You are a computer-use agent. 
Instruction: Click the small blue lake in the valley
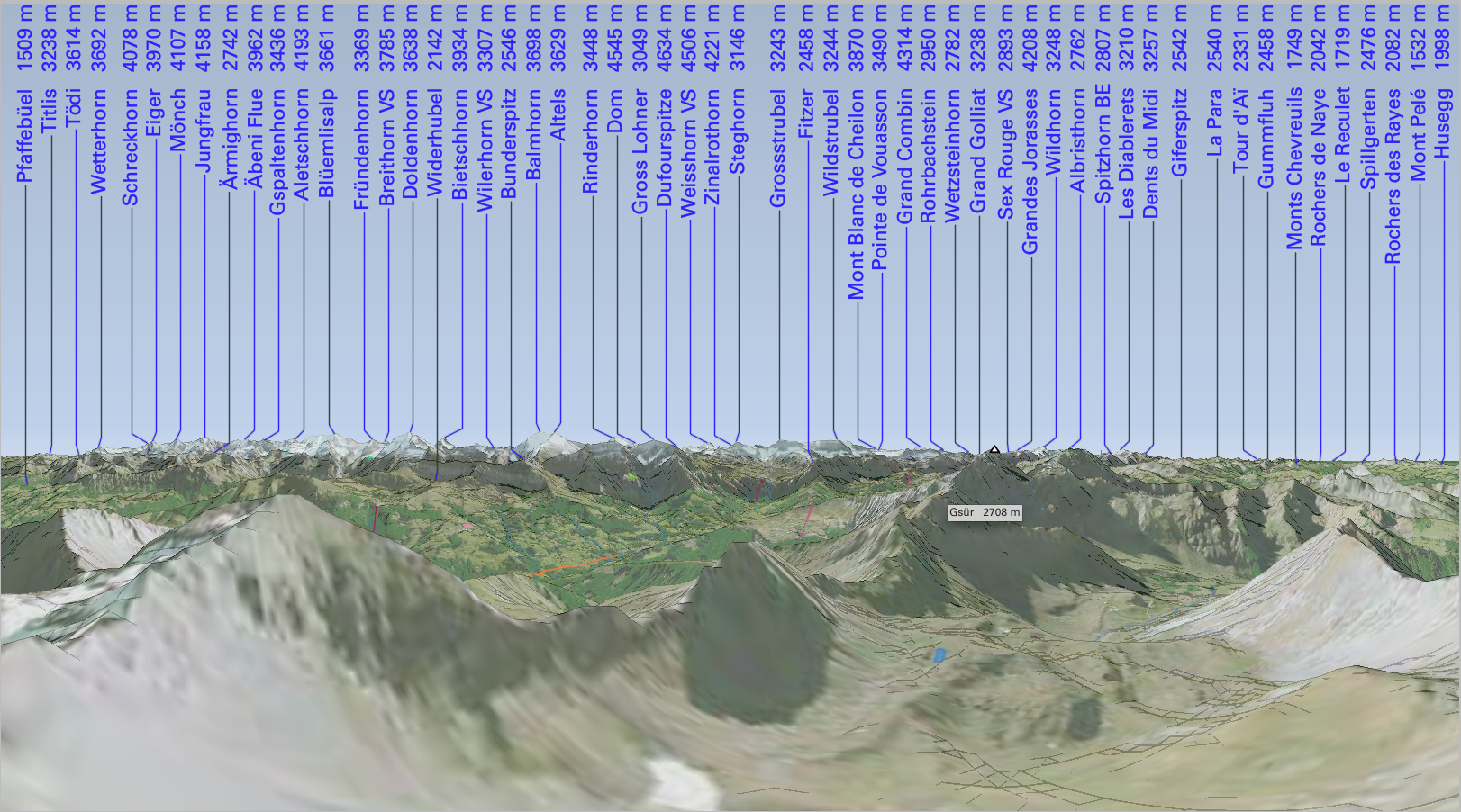pyautogui.click(x=940, y=655)
